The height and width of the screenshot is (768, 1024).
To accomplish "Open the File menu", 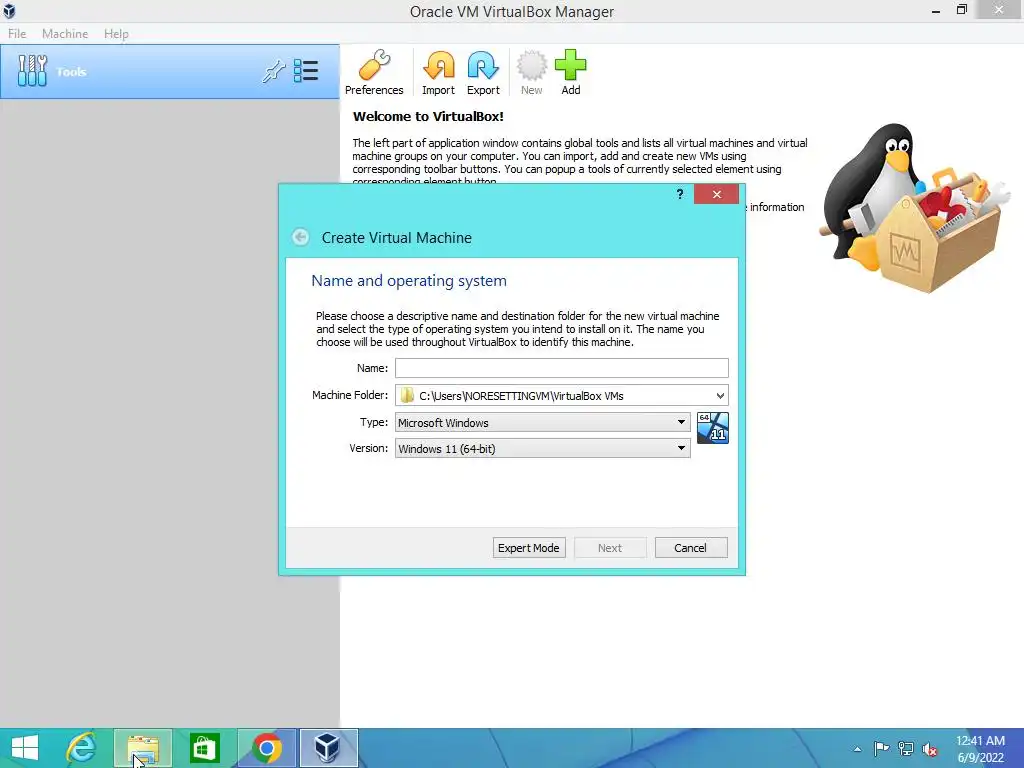I will (17, 34).
